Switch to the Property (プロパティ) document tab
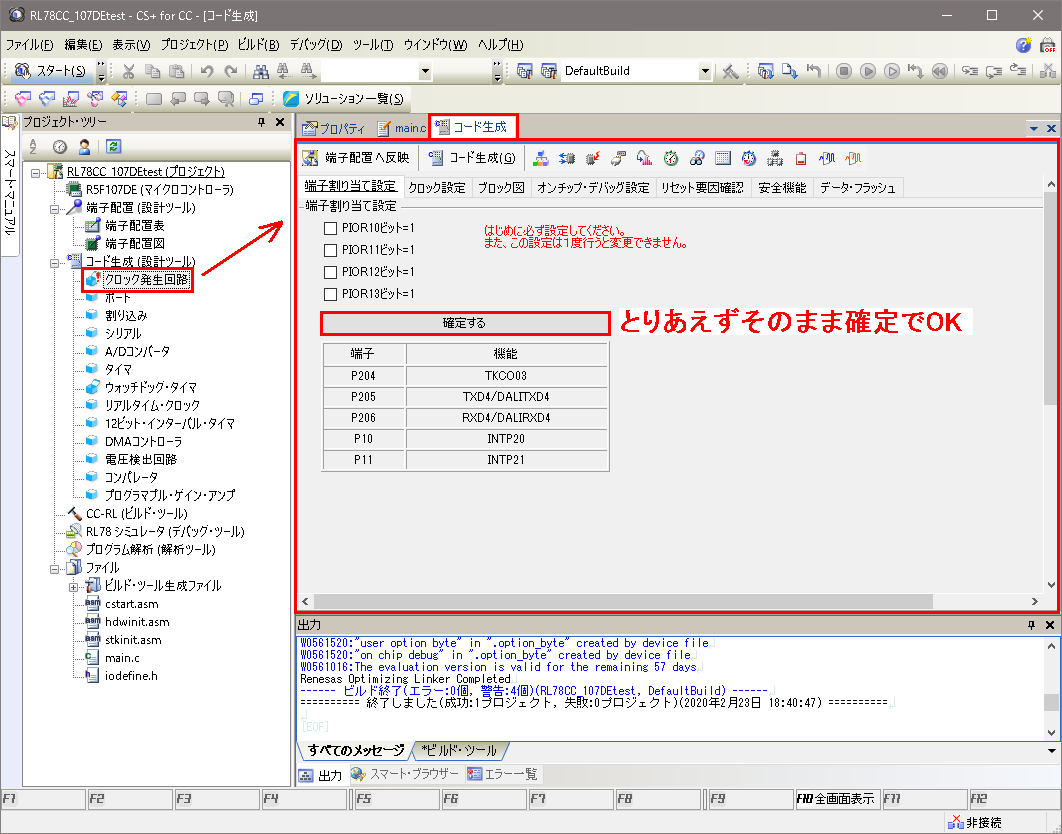 click(x=334, y=127)
